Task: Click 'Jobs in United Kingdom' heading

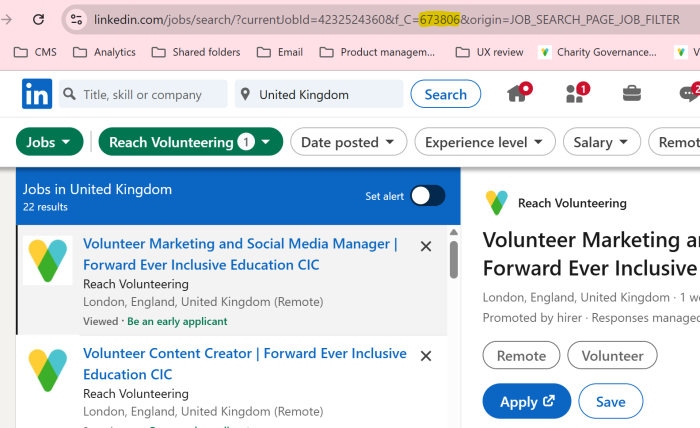Action: point(97,189)
